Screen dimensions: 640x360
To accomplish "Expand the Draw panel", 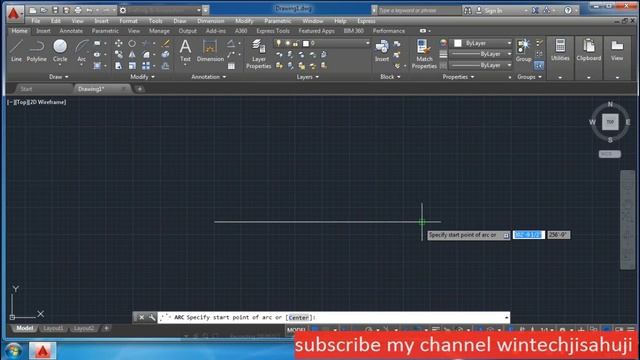I will (58, 77).
